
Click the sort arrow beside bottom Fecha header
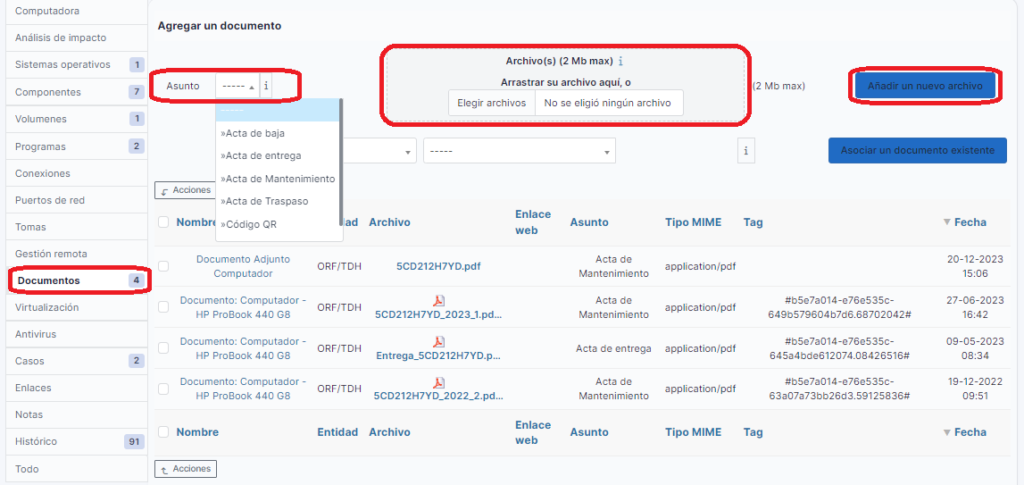pyautogui.click(x=947, y=432)
